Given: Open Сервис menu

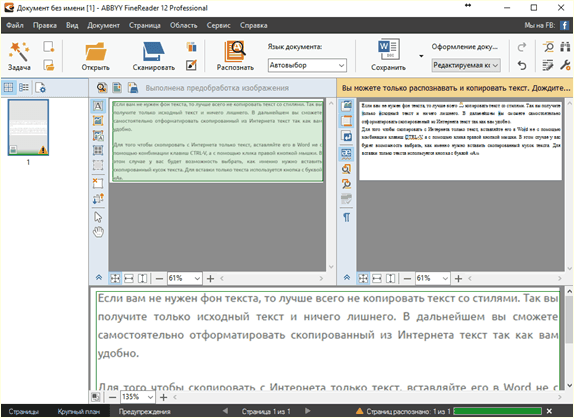Looking at the screenshot, I should point(219,25).
